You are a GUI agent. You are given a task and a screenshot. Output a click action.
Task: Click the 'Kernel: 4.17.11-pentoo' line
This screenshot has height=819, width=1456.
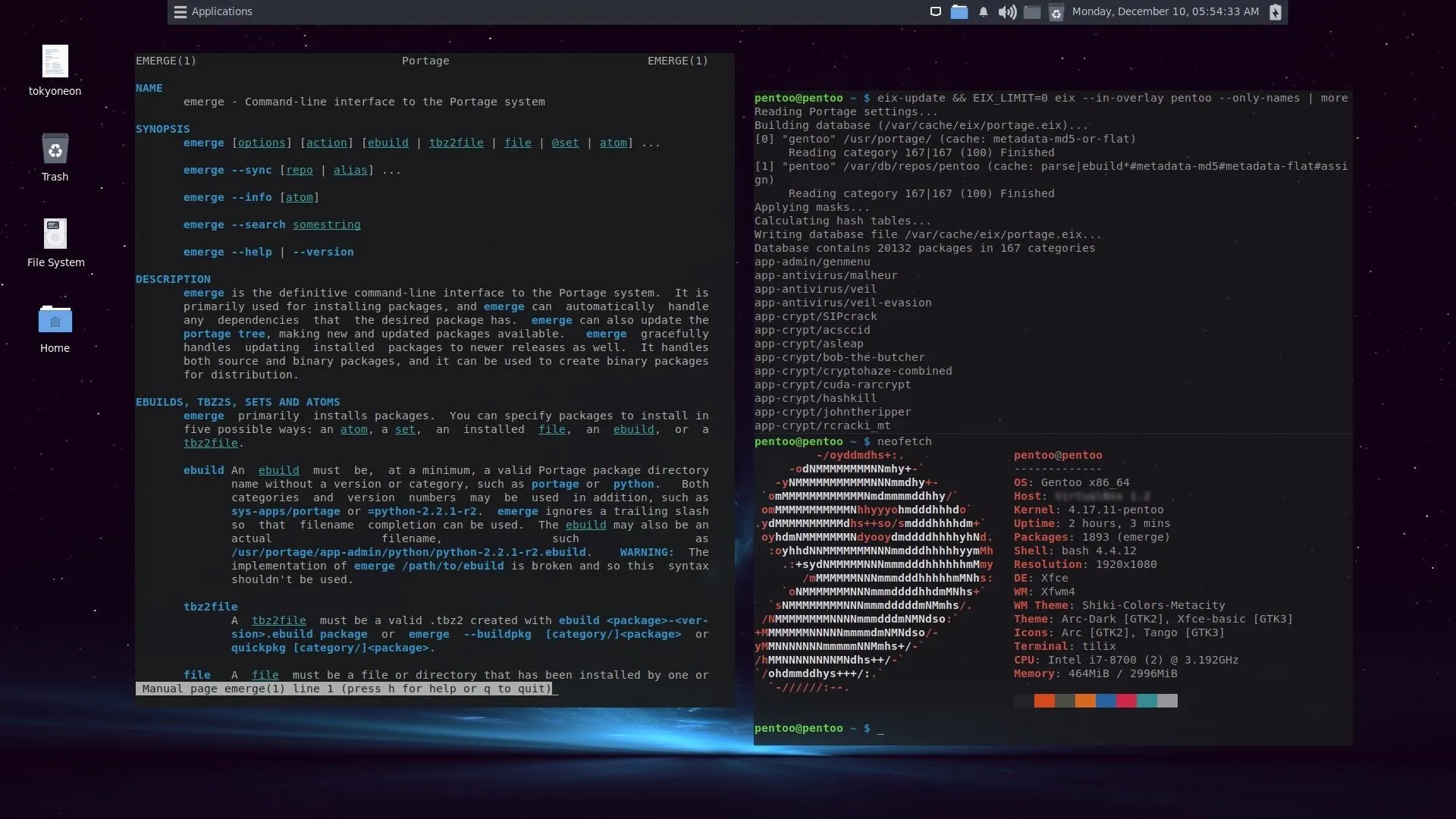click(x=1088, y=510)
